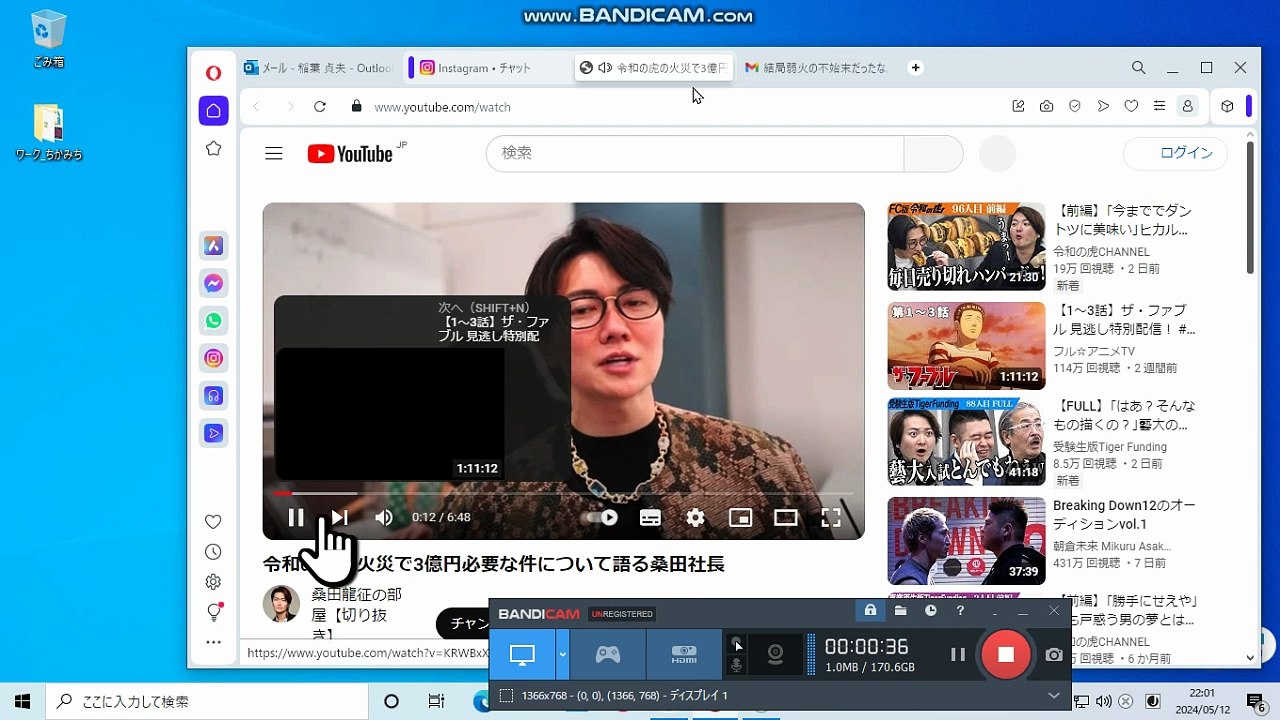
Task: Stop the Bandicam recording
Action: click(1006, 654)
